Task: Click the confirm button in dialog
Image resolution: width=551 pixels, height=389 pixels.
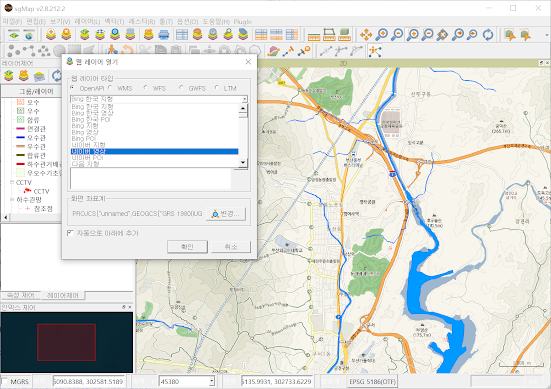Action: (x=187, y=247)
